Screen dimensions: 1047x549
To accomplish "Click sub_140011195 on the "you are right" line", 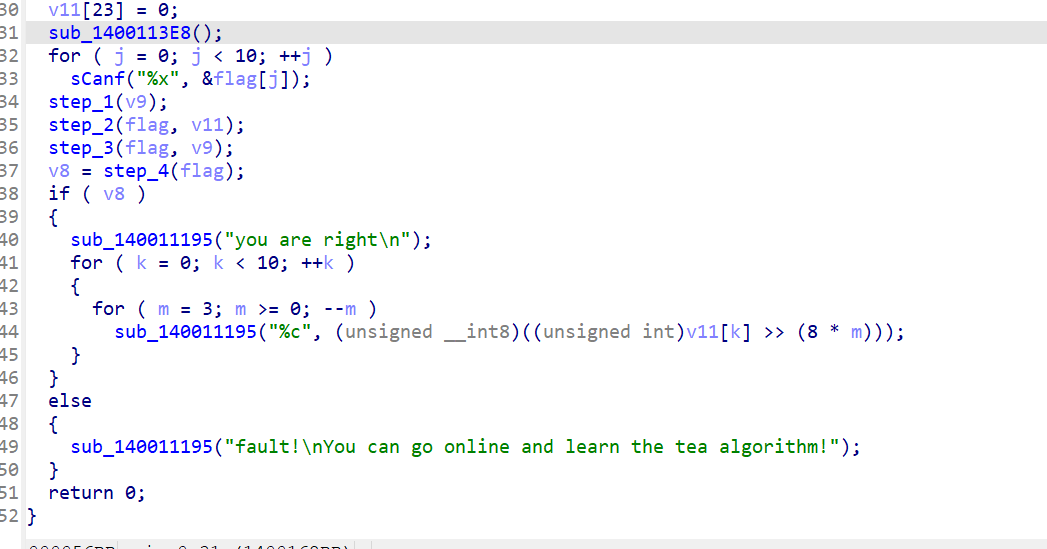I will click(x=141, y=240).
